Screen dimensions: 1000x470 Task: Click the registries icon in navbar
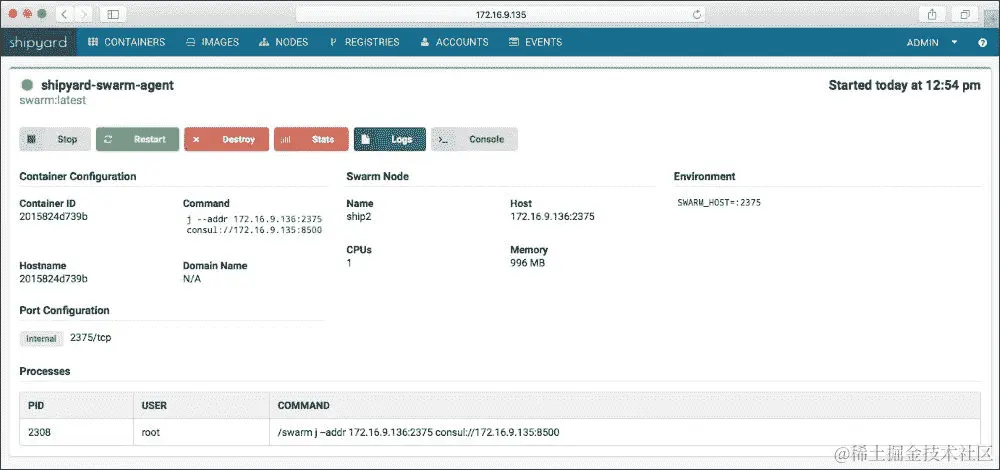(333, 43)
